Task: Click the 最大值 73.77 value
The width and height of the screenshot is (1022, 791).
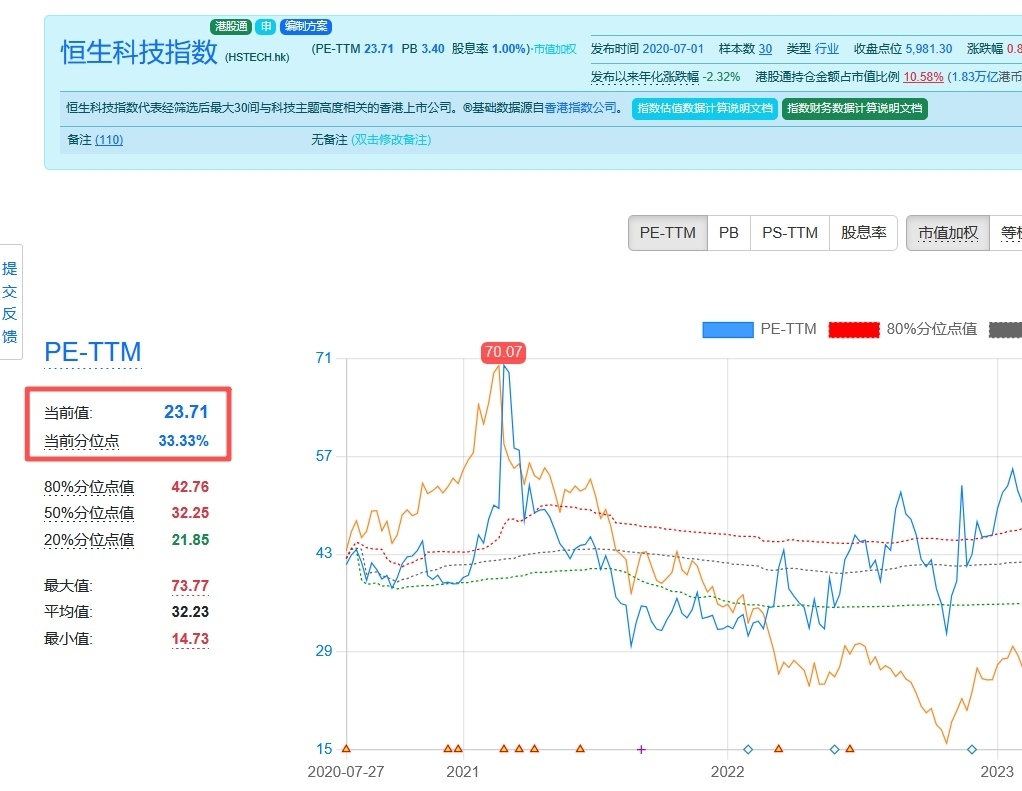Action: [190, 586]
